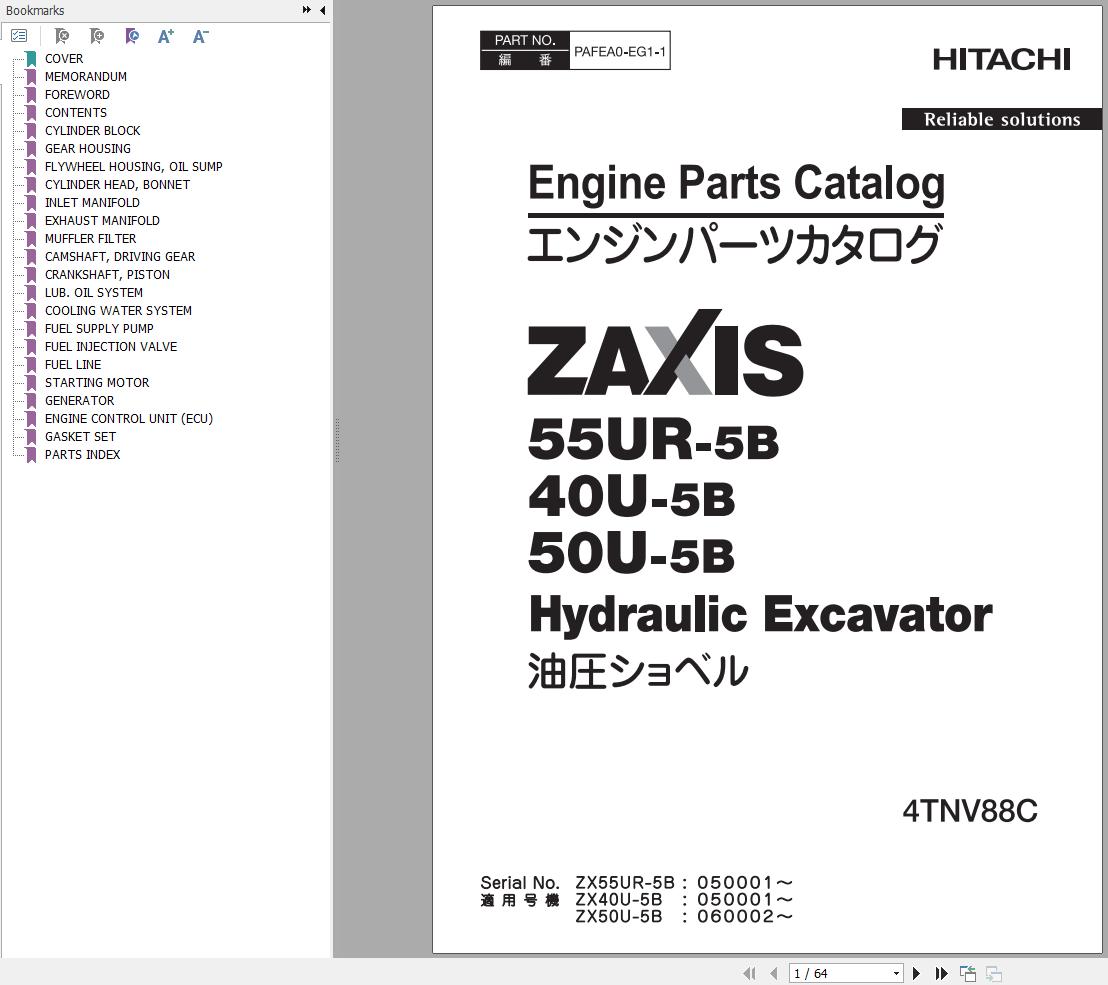Select the delete bookmark icon
This screenshot has width=1108, height=985.
coord(61,35)
